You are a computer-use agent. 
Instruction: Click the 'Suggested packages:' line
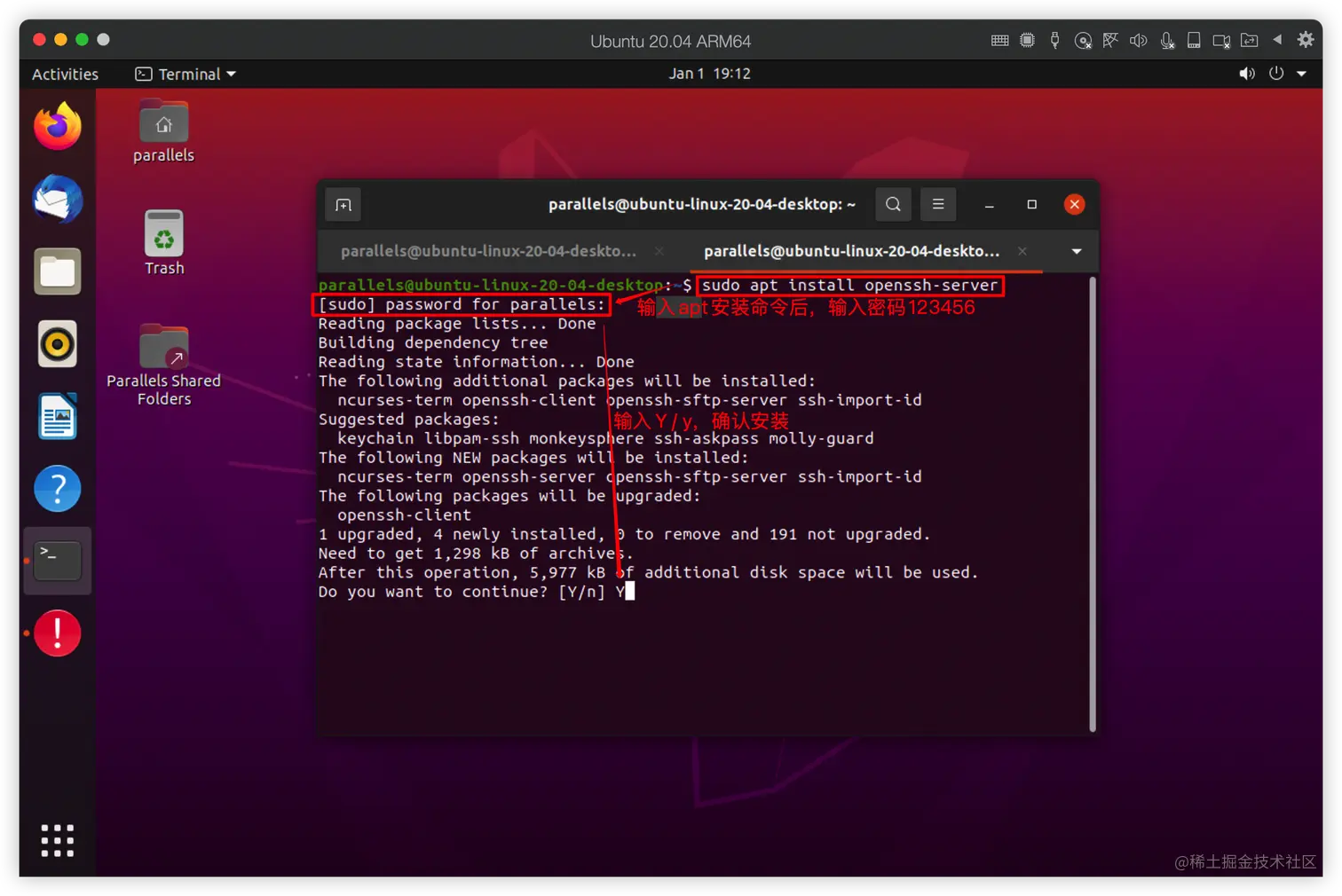tap(409, 420)
